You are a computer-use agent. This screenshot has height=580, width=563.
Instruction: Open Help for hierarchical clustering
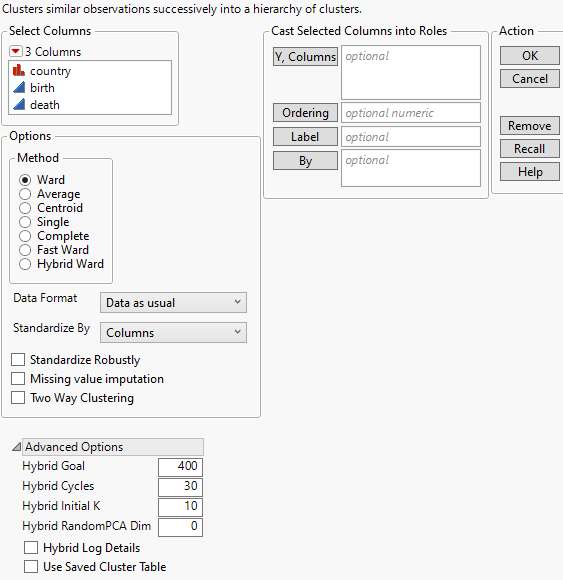point(530,172)
